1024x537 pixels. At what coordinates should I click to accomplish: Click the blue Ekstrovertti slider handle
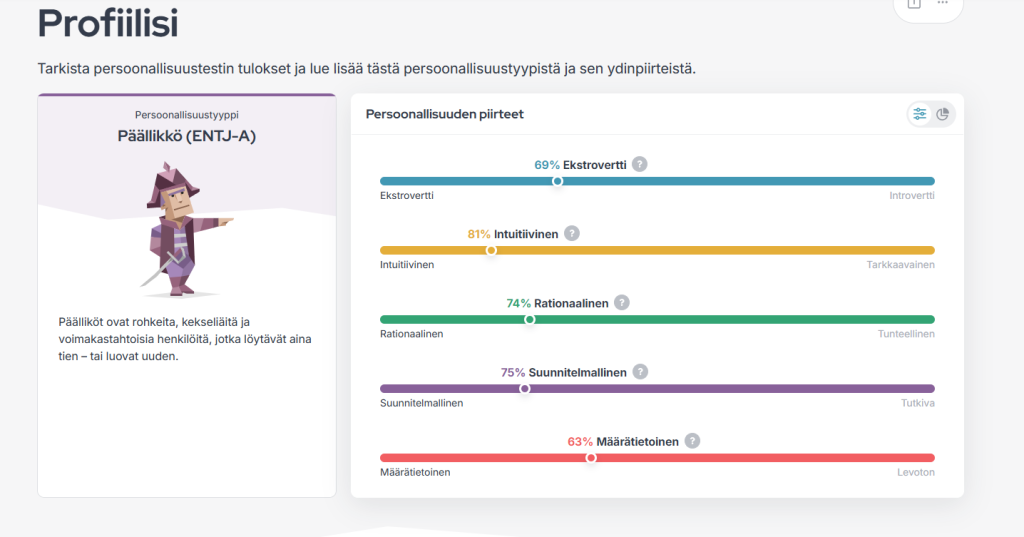[x=558, y=181]
